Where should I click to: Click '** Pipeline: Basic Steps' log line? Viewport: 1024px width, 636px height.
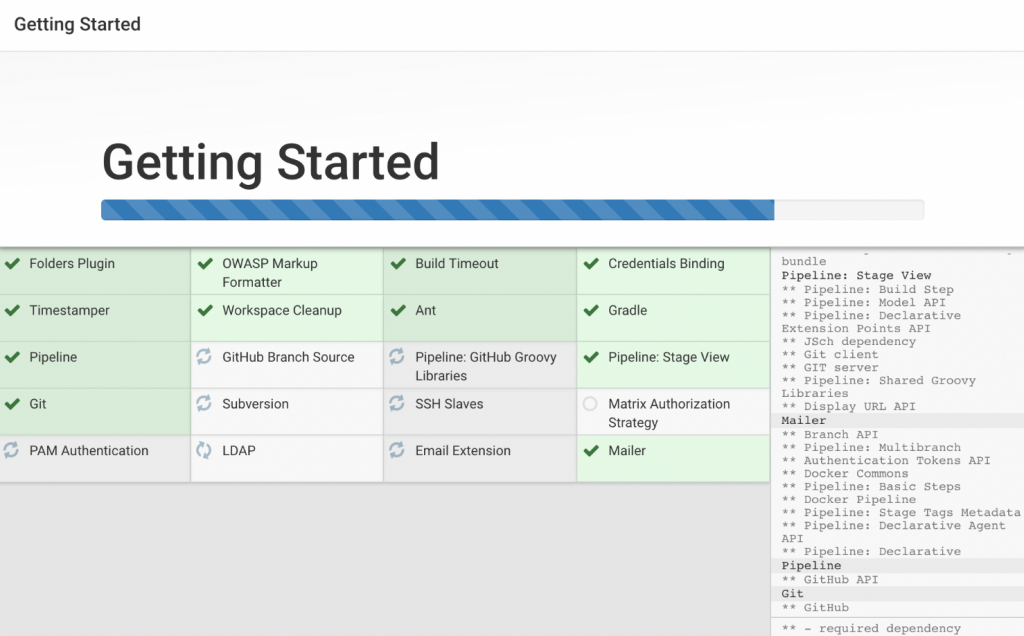click(871, 487)
